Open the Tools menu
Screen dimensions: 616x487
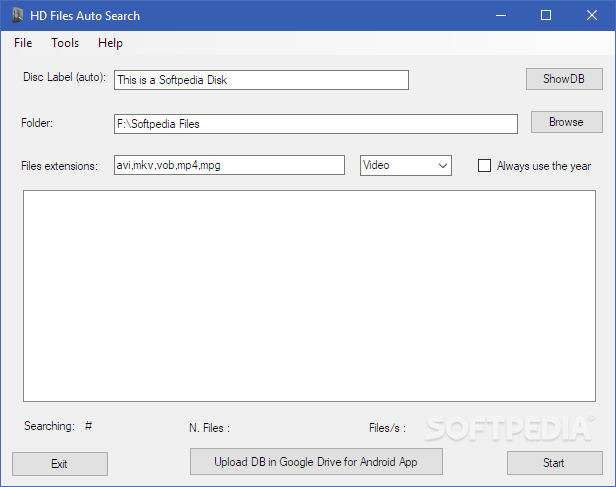[65, 43]
